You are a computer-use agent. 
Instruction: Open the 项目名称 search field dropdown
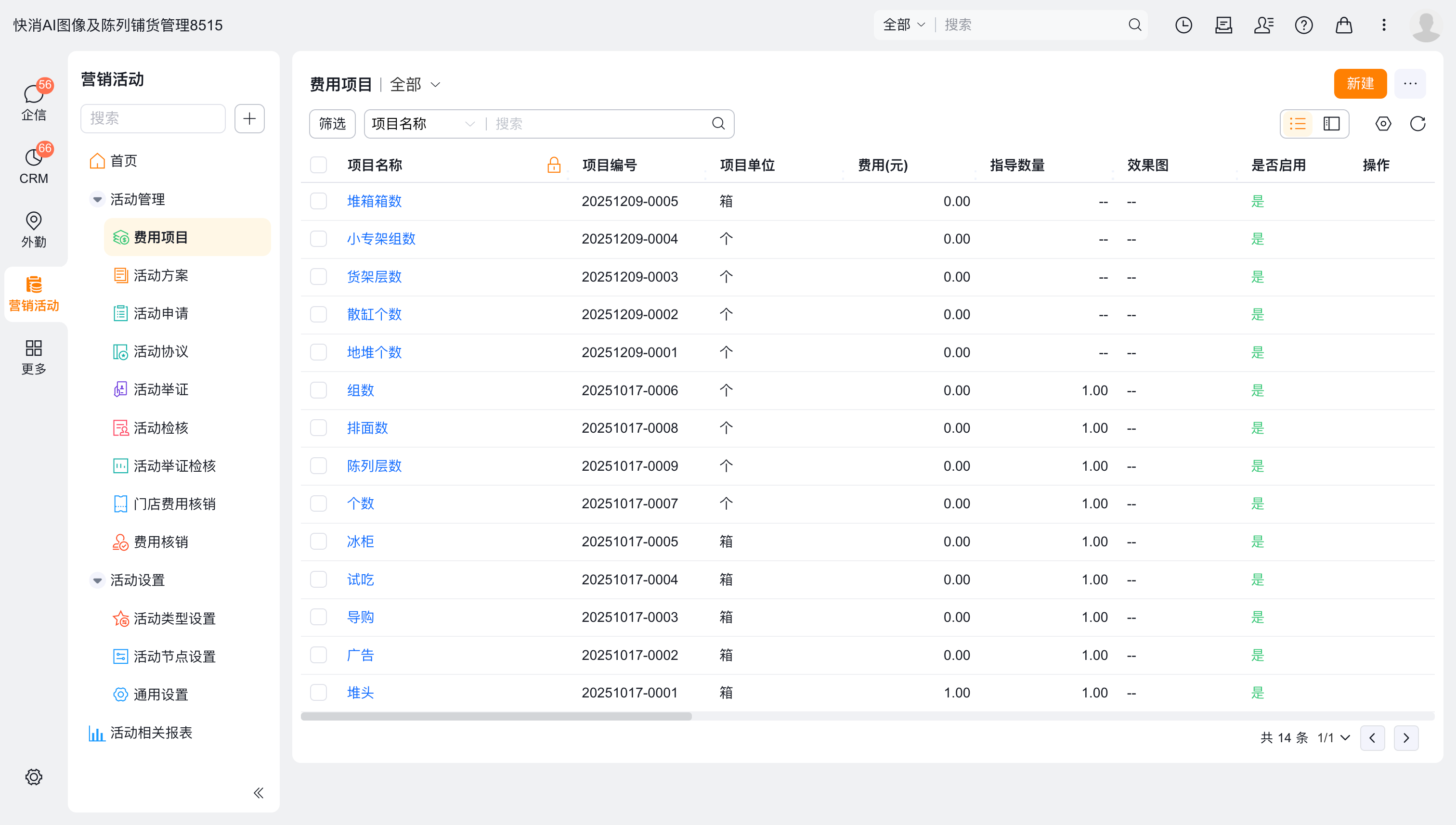(423, 124)
